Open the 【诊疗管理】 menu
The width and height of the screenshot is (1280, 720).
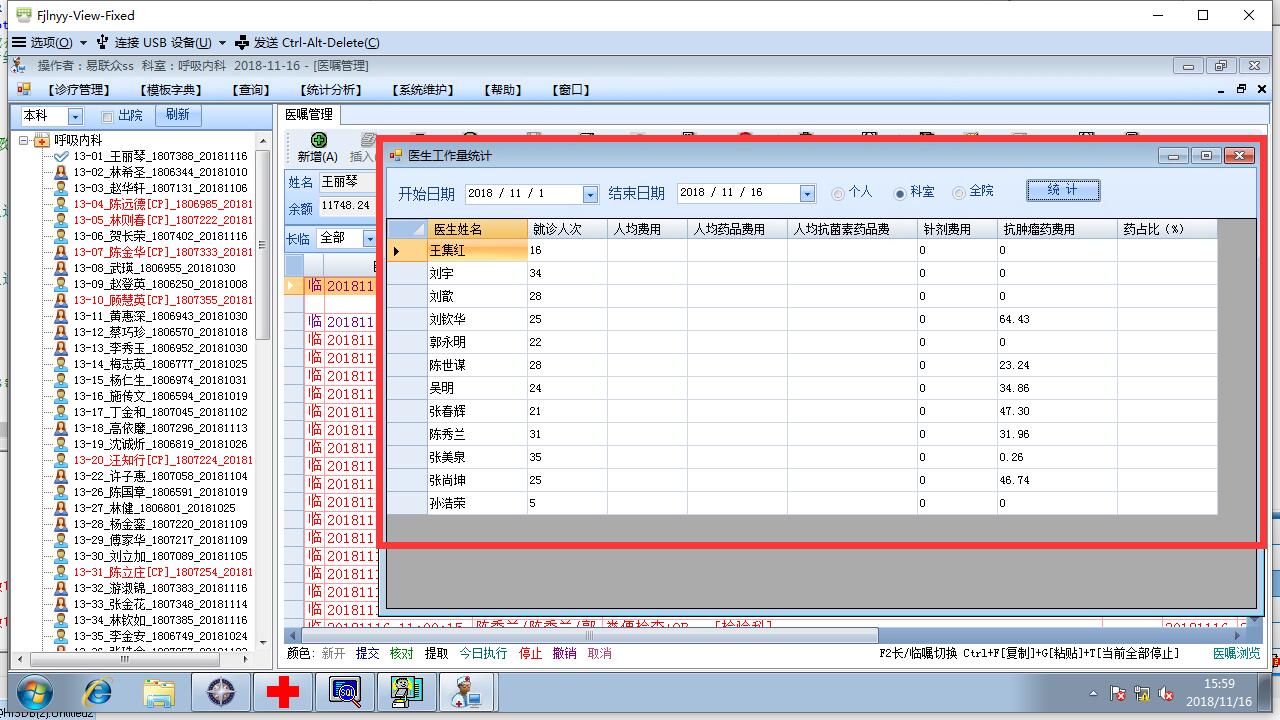77,90
